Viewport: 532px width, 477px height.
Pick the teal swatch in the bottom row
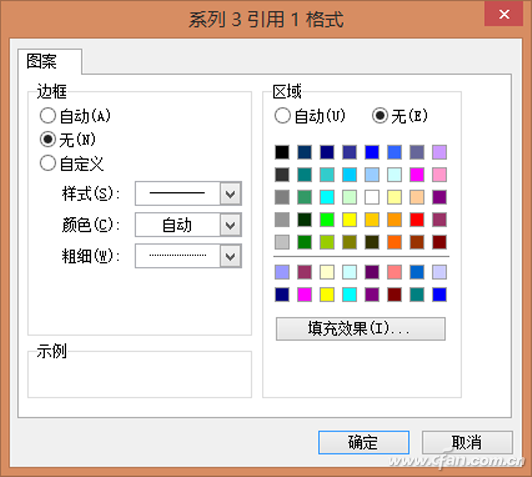point(417,294)
